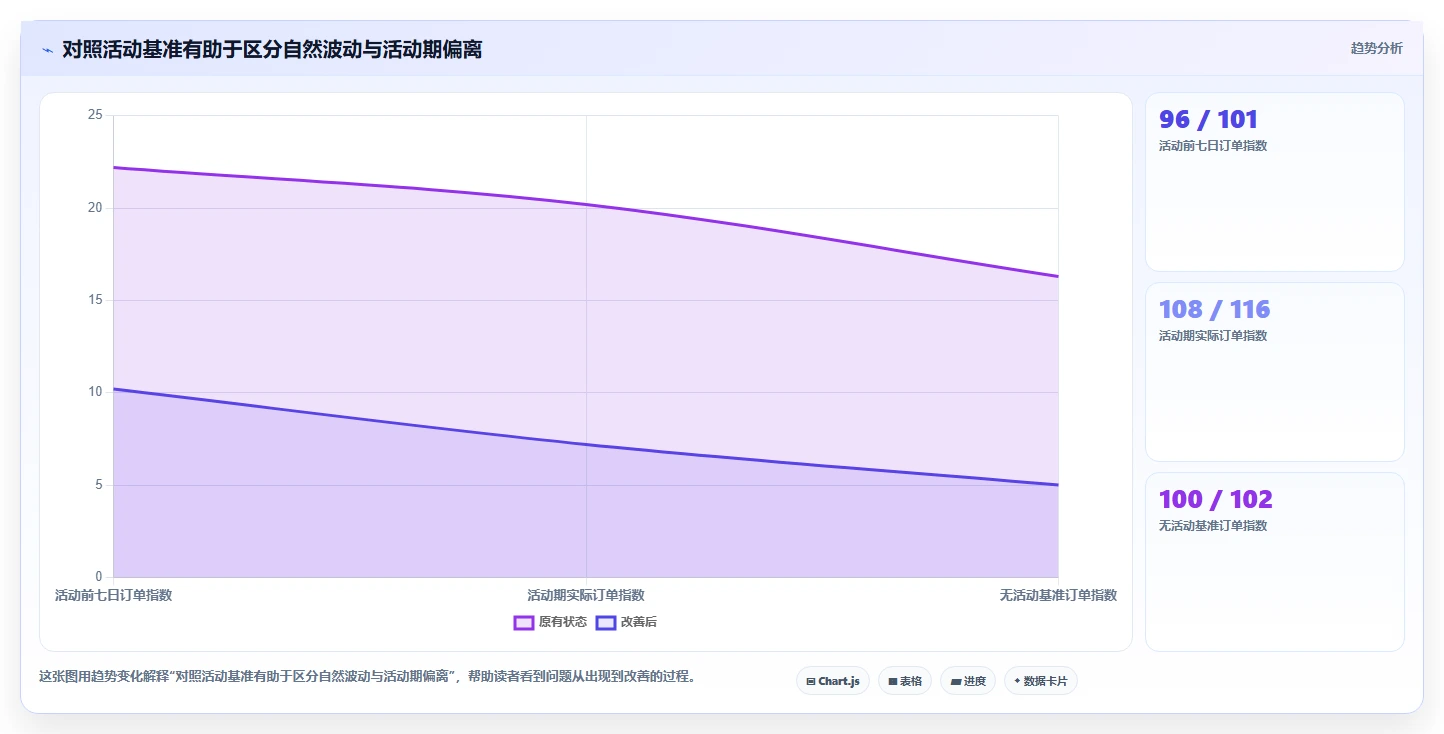Click the y-axis value 15
This screenshot has width=1444, height=734.
[95, 300]
